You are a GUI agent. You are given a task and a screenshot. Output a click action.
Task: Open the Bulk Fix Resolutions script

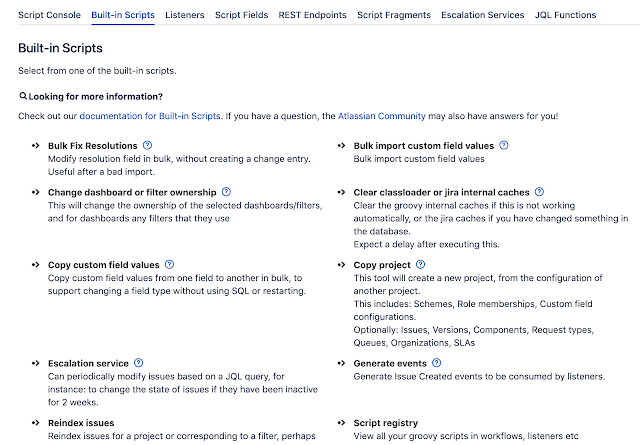[x=93, y=146]
